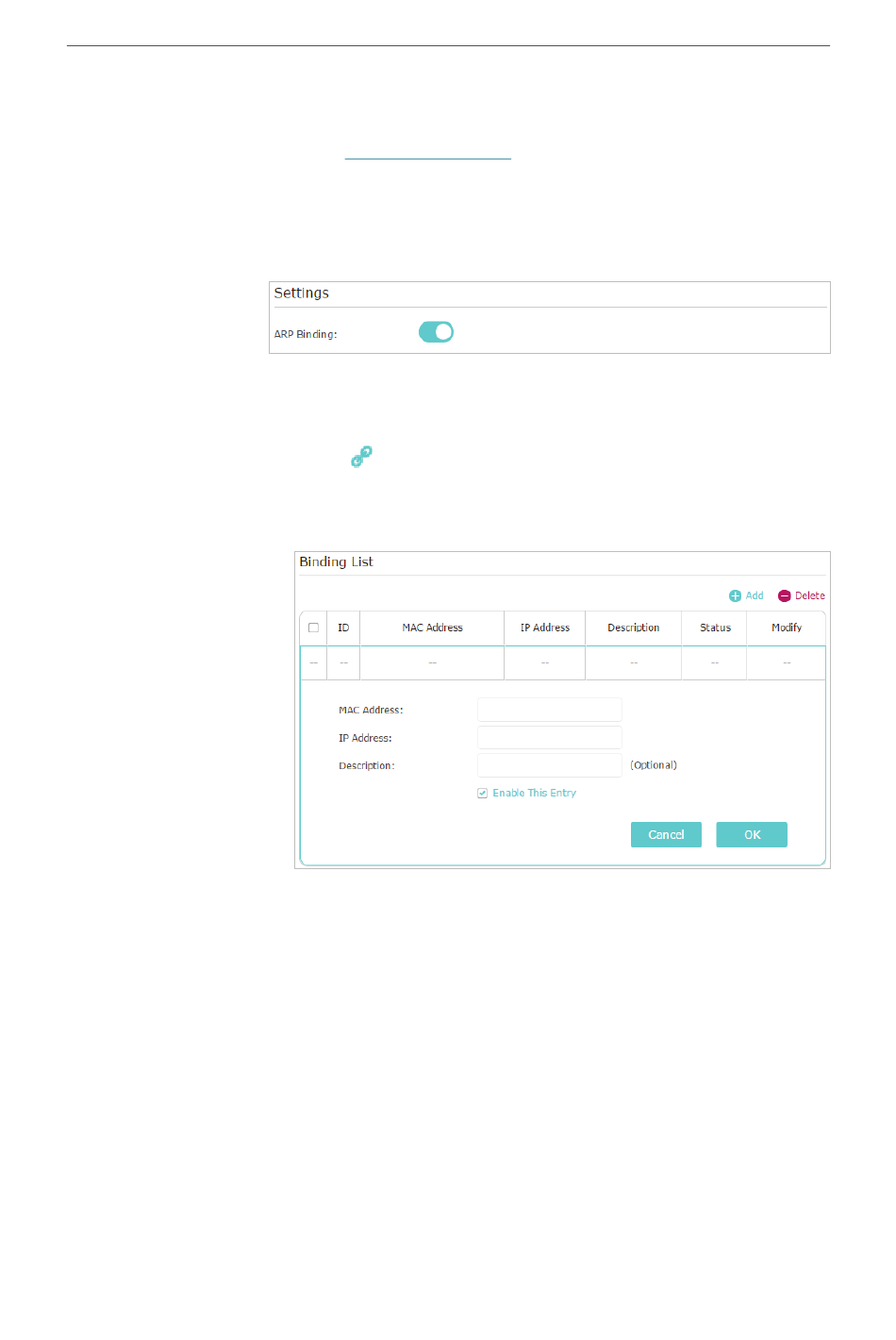Click the IP Address input field
The height and width of the screenshot is (1340, 896).
(x=549, y=737)
